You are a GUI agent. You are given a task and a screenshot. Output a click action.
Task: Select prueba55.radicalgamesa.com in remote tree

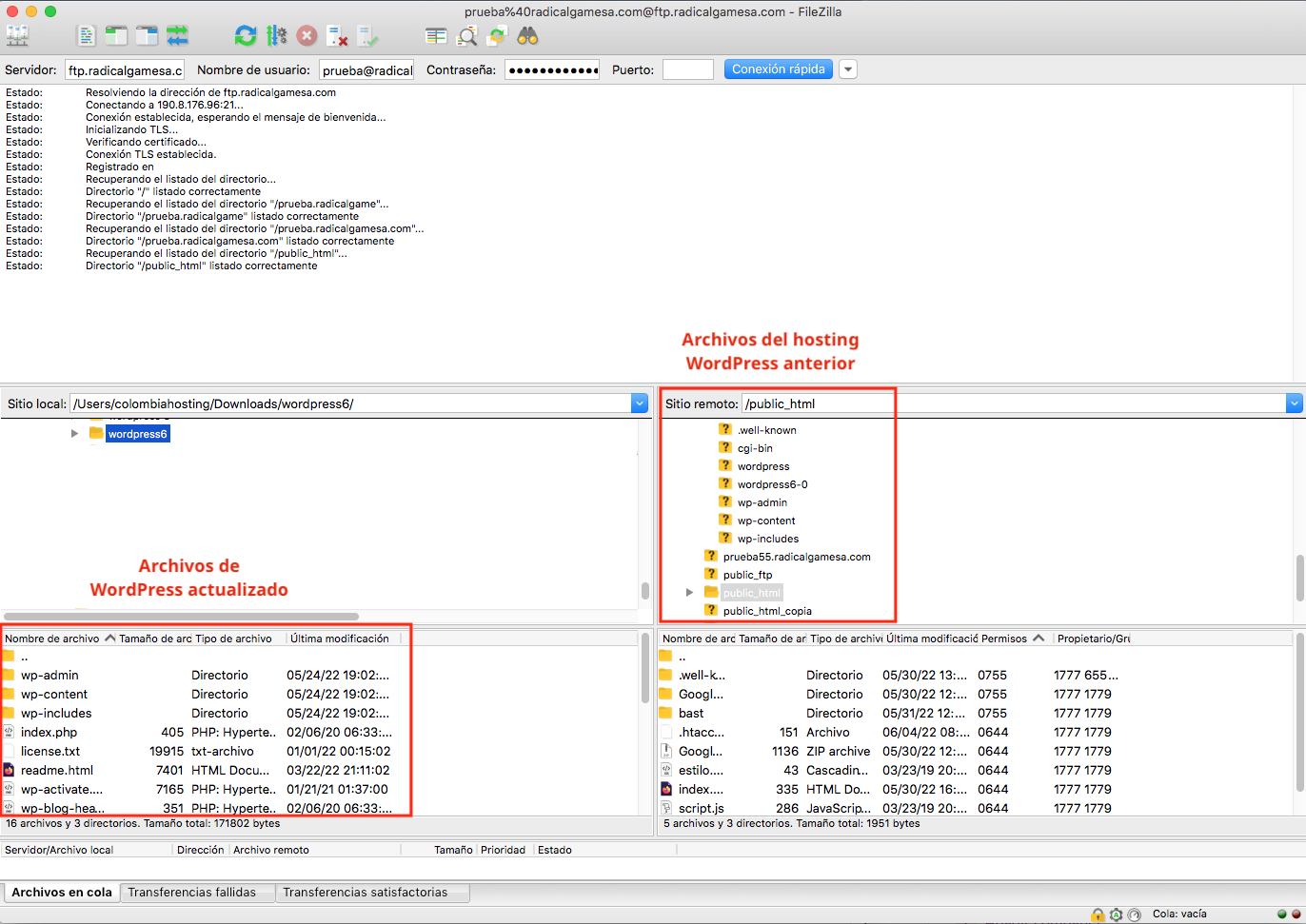(x=797, y=557)
